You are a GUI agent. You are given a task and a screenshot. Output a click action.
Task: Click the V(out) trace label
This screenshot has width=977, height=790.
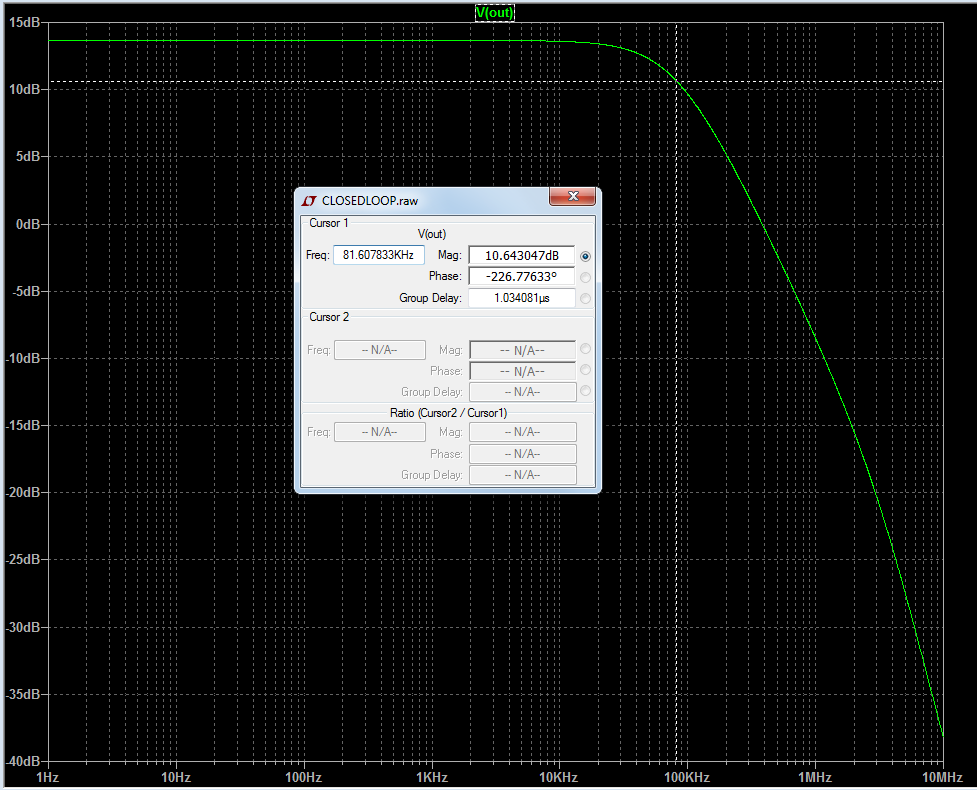(x=495, y=12)
